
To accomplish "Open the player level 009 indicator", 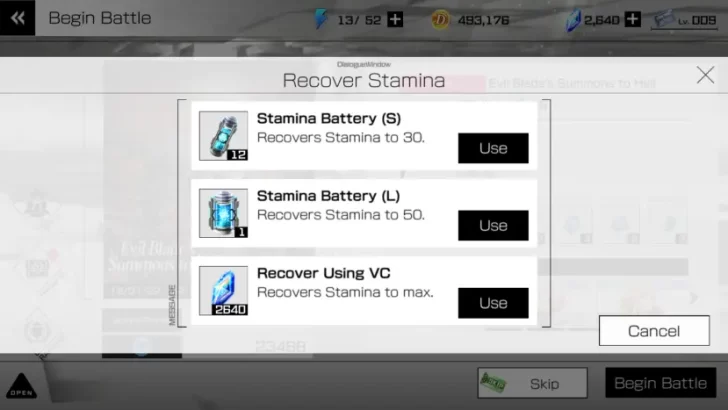I will click(x=685, y=20).
